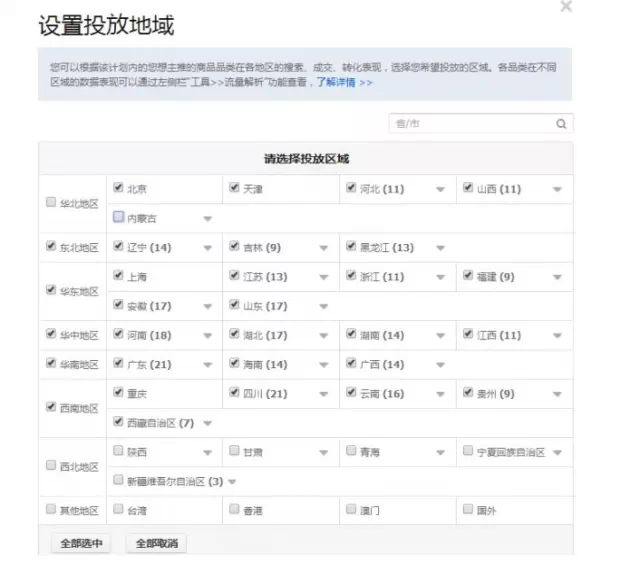Uncheck the 河北 (11) checkbox
640x575 pixels.
pos(351,187)
